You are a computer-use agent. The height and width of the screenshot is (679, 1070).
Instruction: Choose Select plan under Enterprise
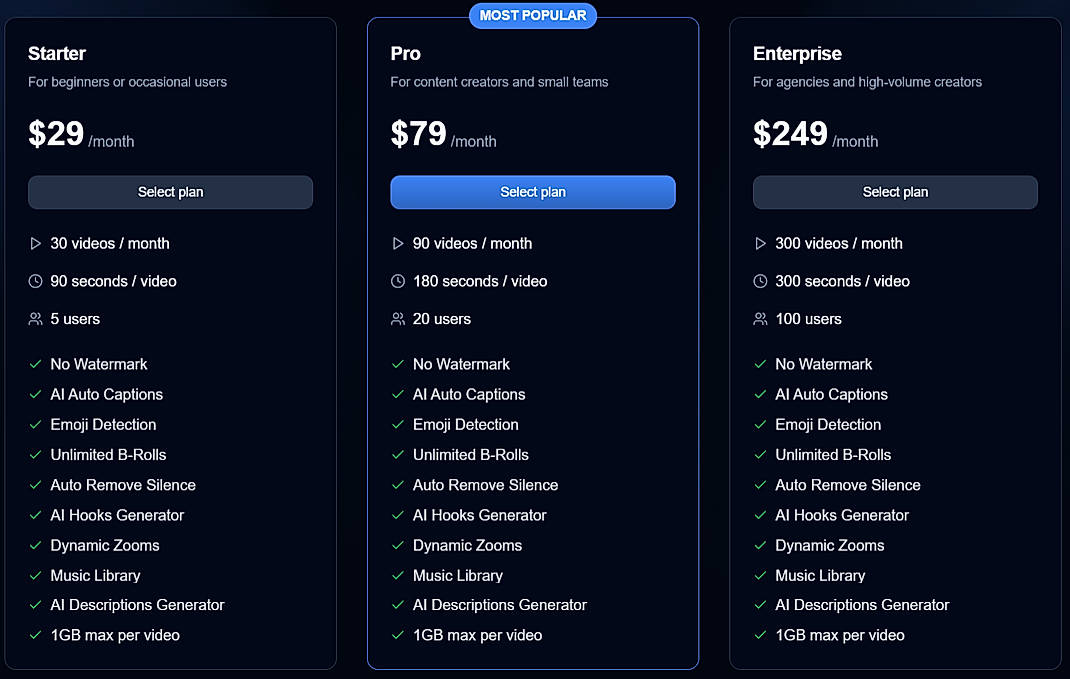click(895, 192)
